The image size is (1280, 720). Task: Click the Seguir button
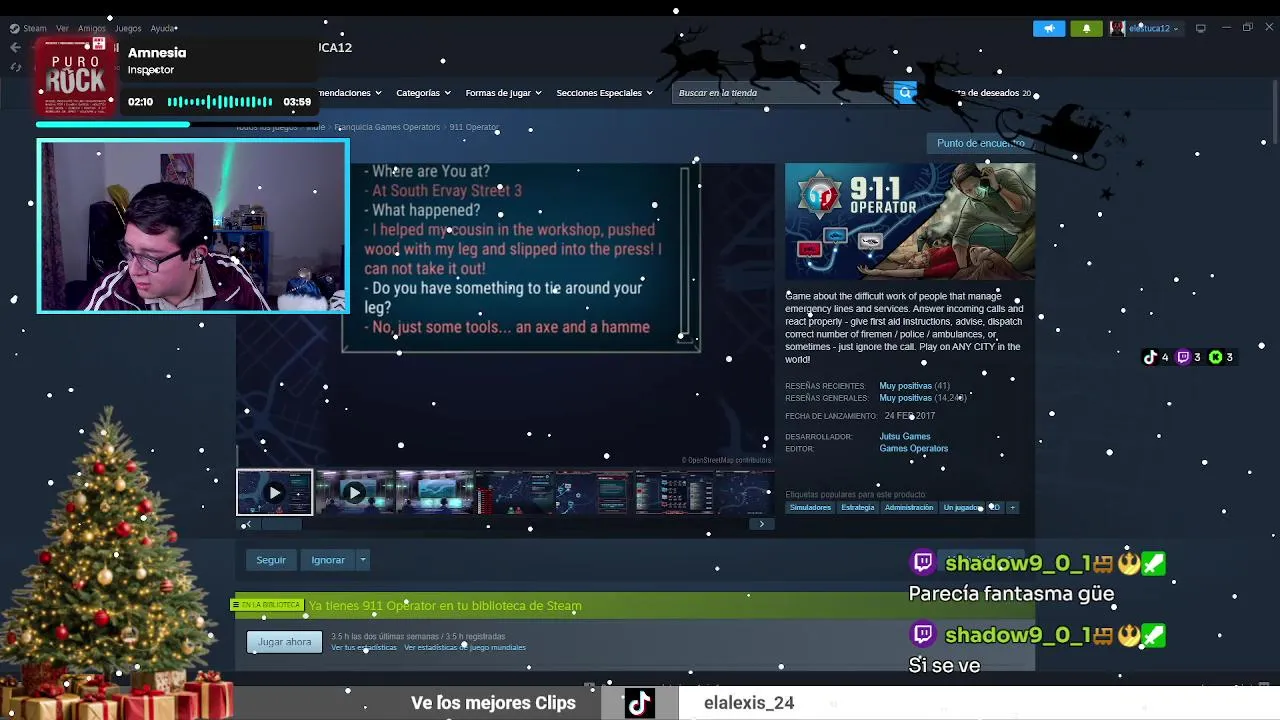point(271,560)
